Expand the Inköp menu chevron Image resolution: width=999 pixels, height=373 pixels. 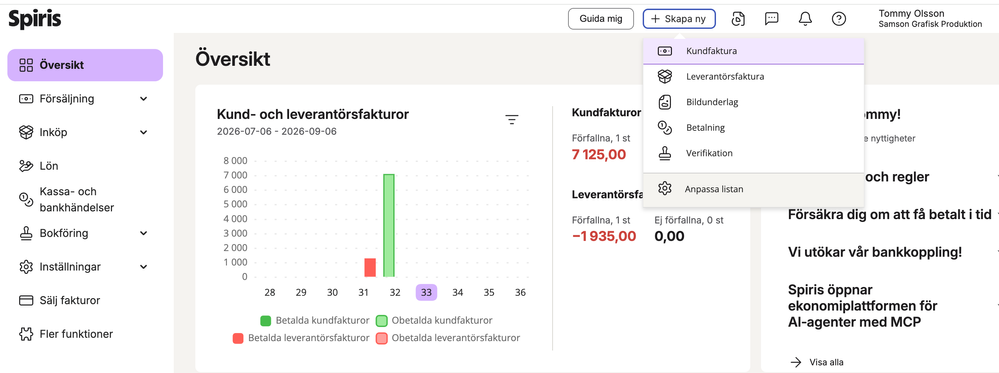coord(143,133)
